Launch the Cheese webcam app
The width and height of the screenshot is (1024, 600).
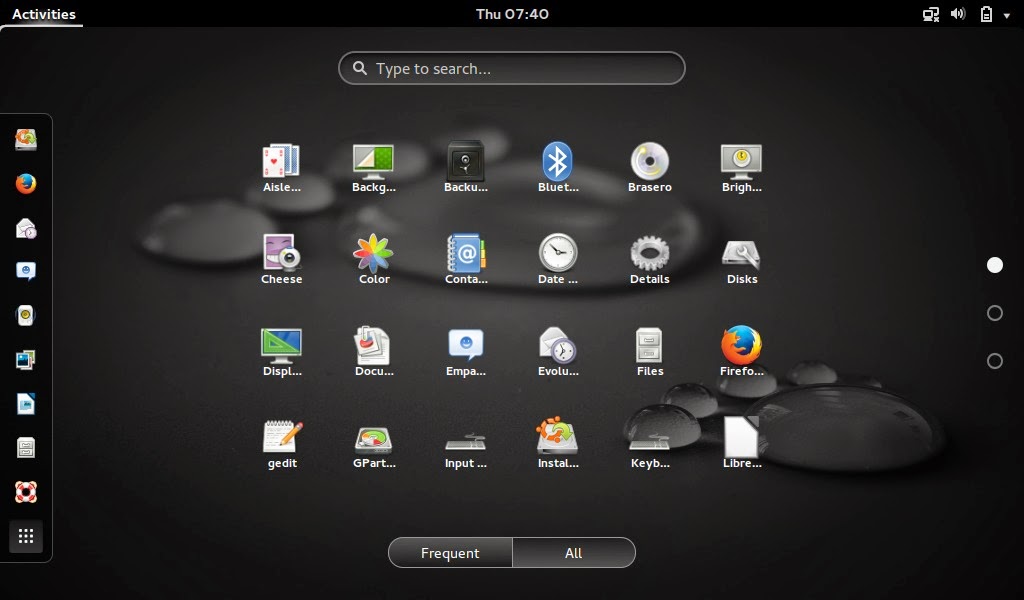281,253
